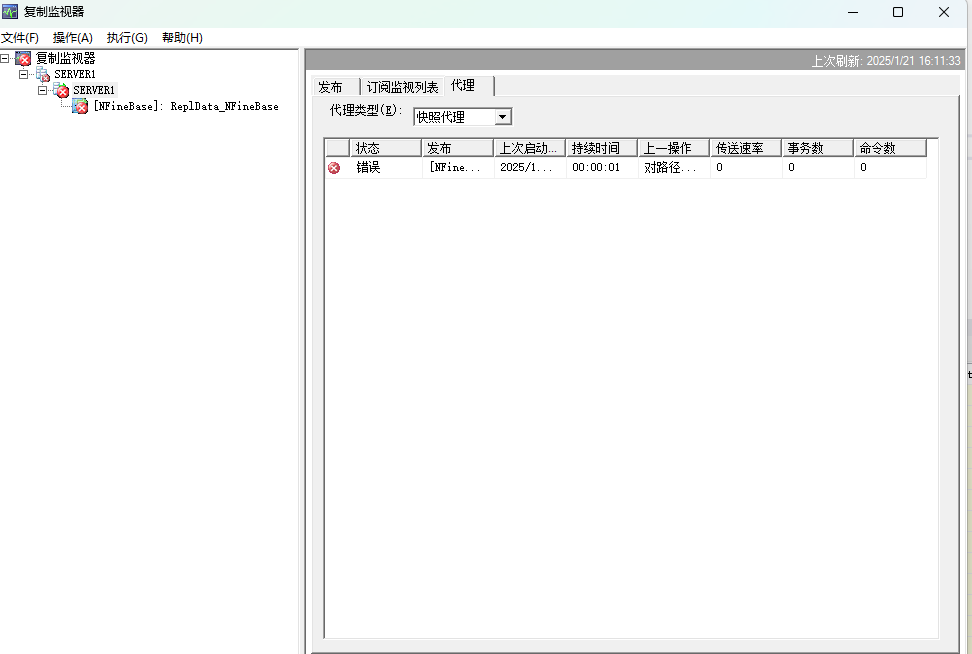
Task: Collapse the 复制监视器 root tree node
Action: point(4,58)
